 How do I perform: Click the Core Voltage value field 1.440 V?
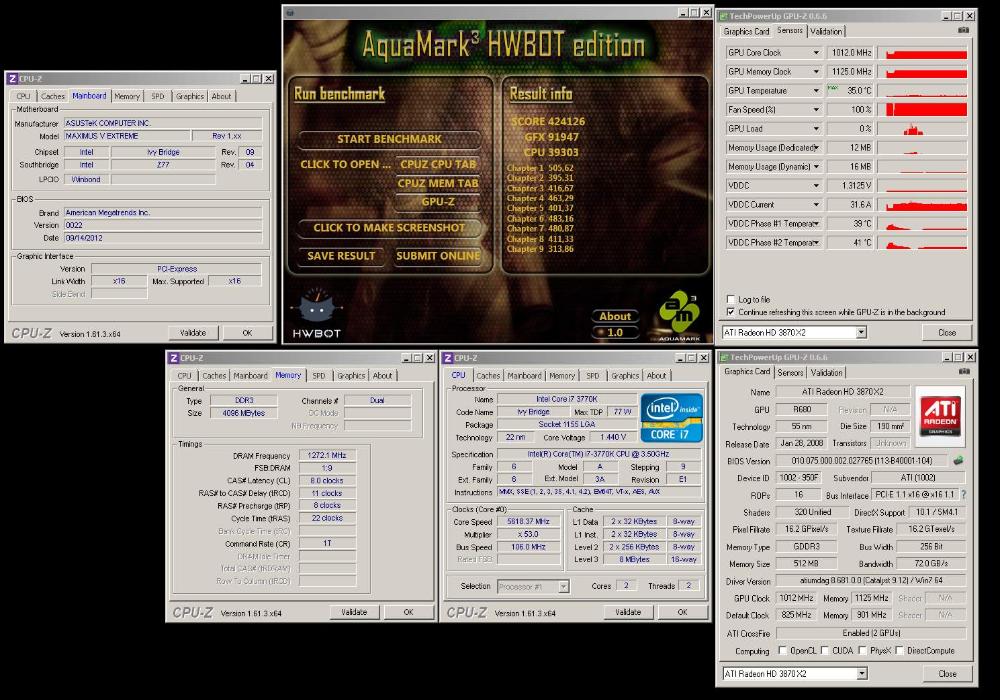pos(613,437)
